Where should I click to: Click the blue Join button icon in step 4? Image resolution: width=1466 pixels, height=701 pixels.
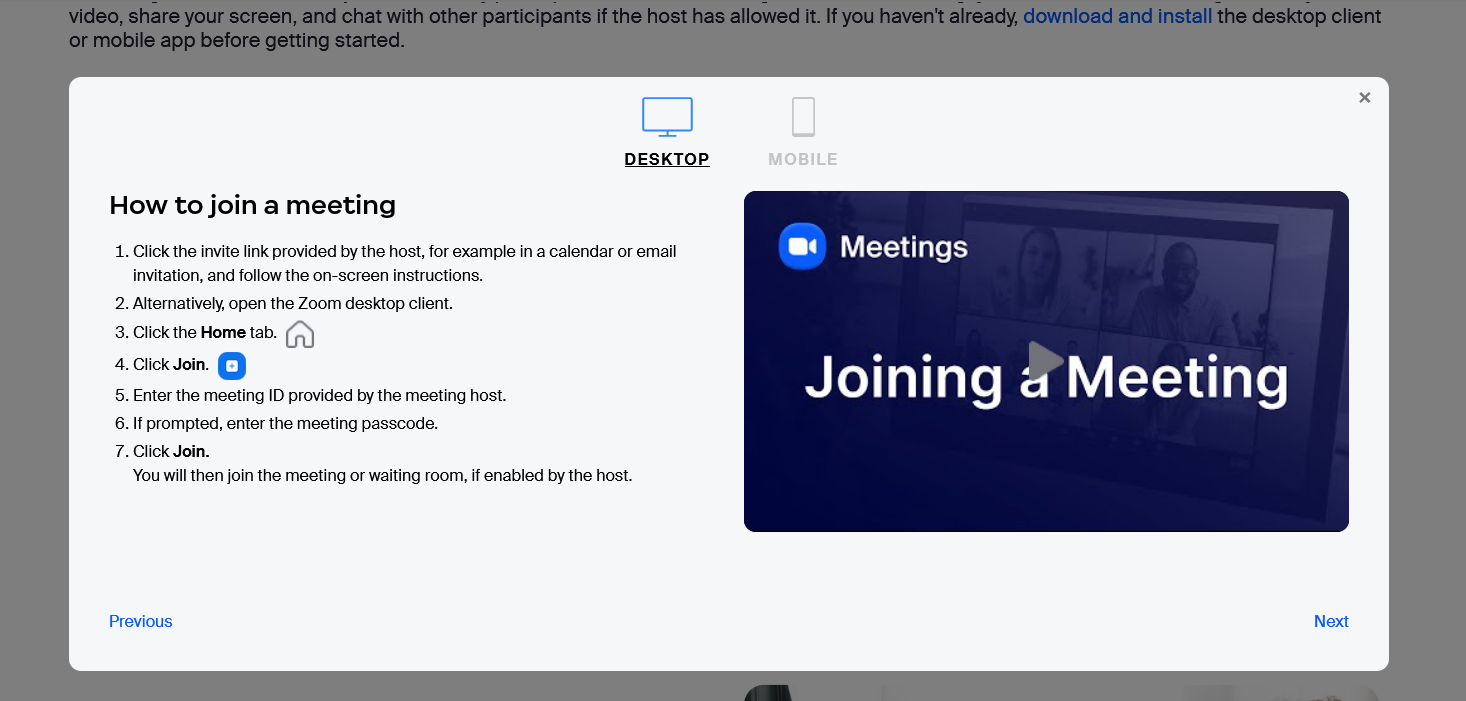[x=231, y=365]
